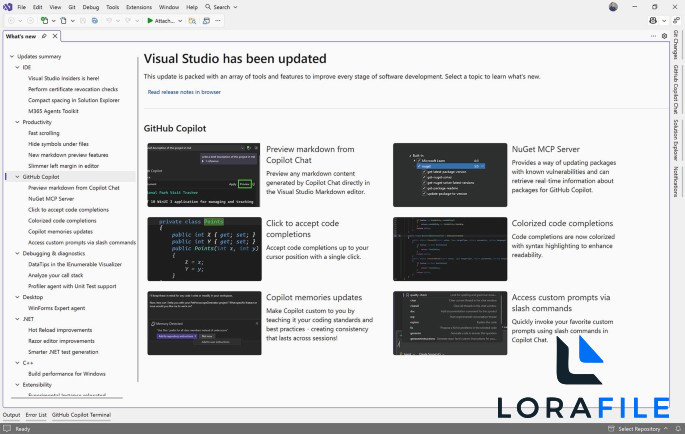Viewport: 685px width, 434px height.
Task: Click the Save toolbar icon
Action: pyautogui.click(x=83, y=21)
